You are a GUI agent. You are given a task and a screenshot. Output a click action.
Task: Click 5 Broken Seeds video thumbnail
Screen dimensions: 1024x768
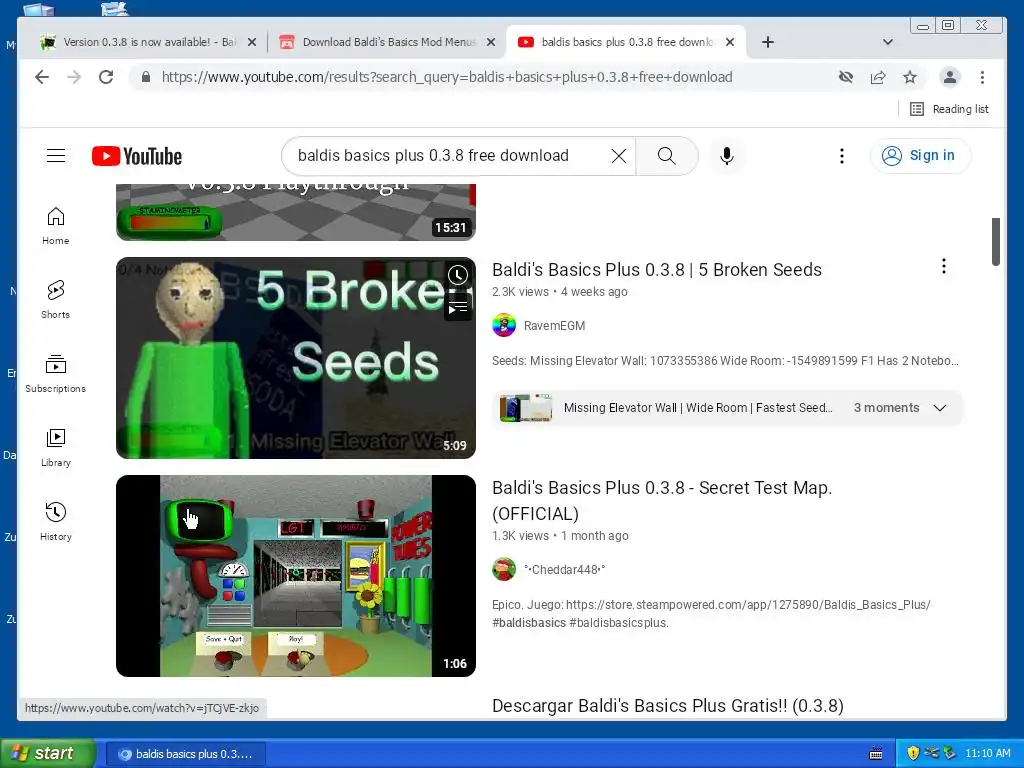pos(296,358)
